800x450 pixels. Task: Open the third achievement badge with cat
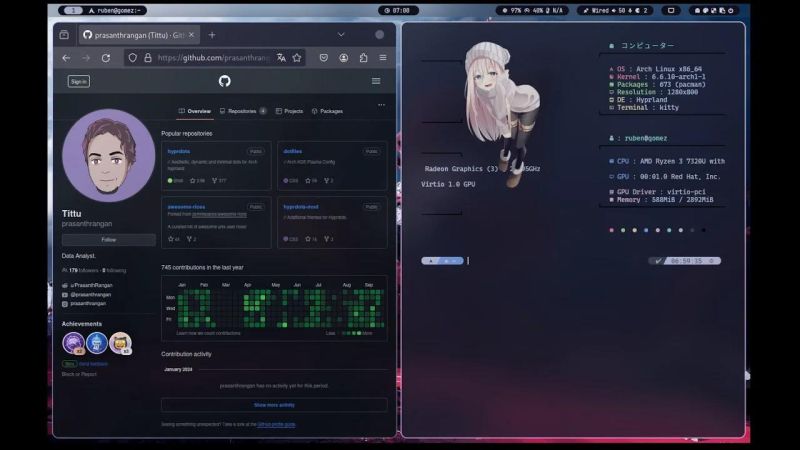click(120, 343)
